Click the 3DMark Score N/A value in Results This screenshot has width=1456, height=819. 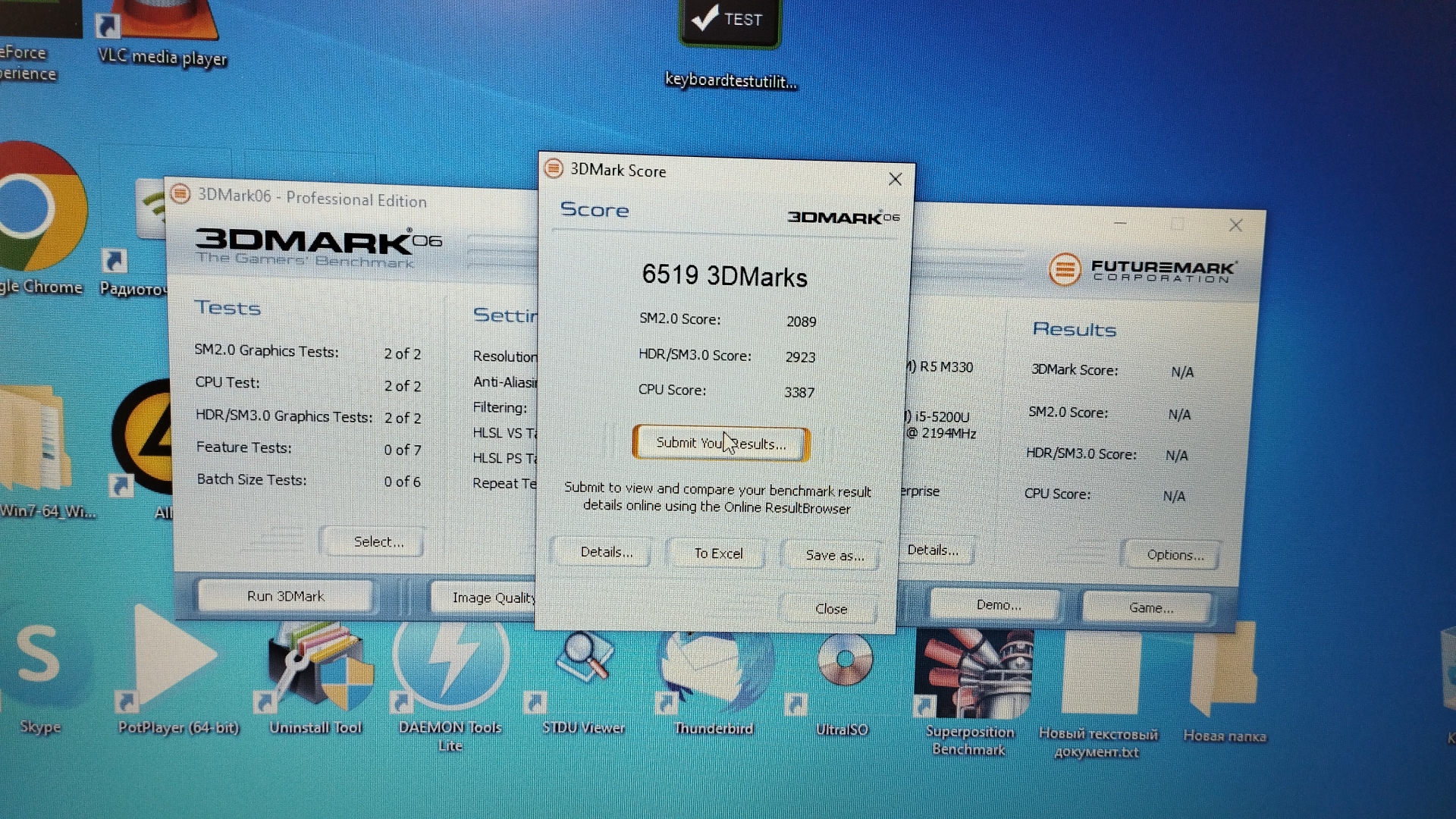tap(1181, 372)
